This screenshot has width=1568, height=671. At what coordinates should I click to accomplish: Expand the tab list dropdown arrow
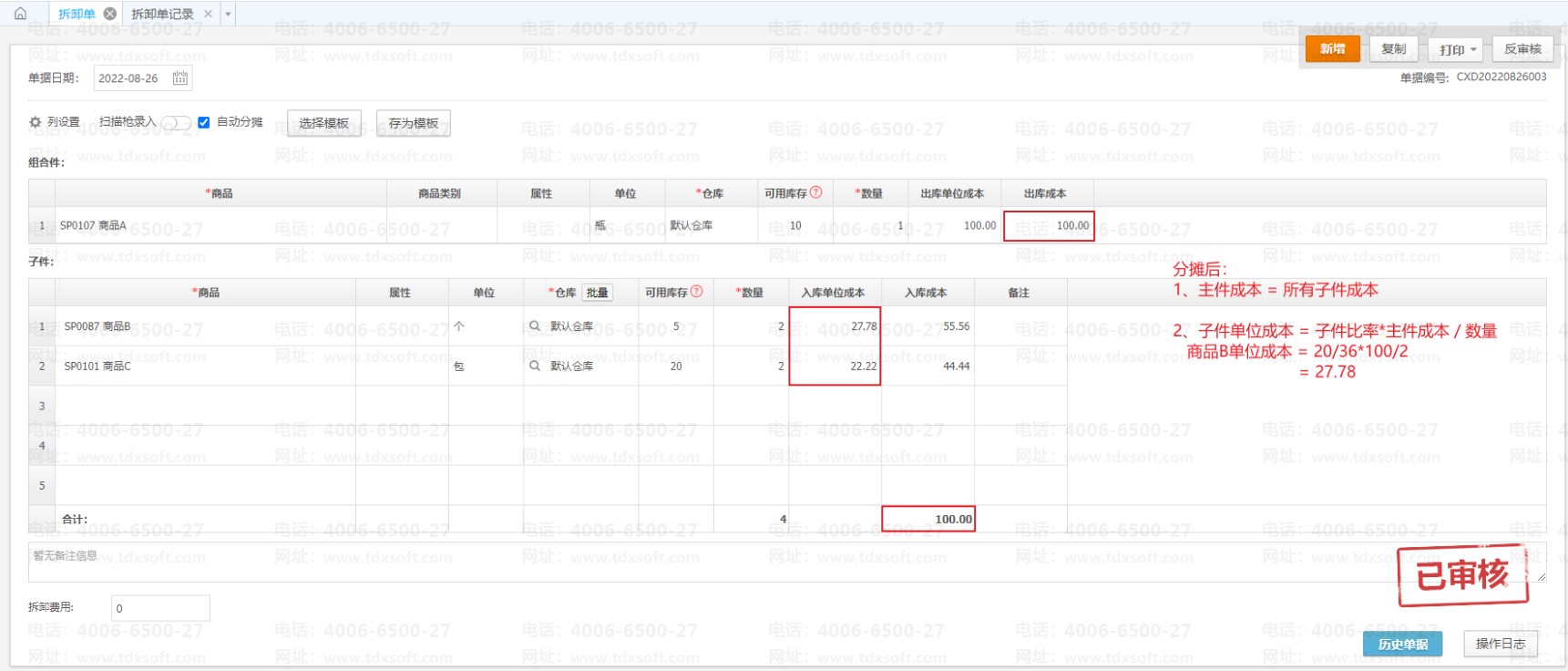click(x=228, y=14)
